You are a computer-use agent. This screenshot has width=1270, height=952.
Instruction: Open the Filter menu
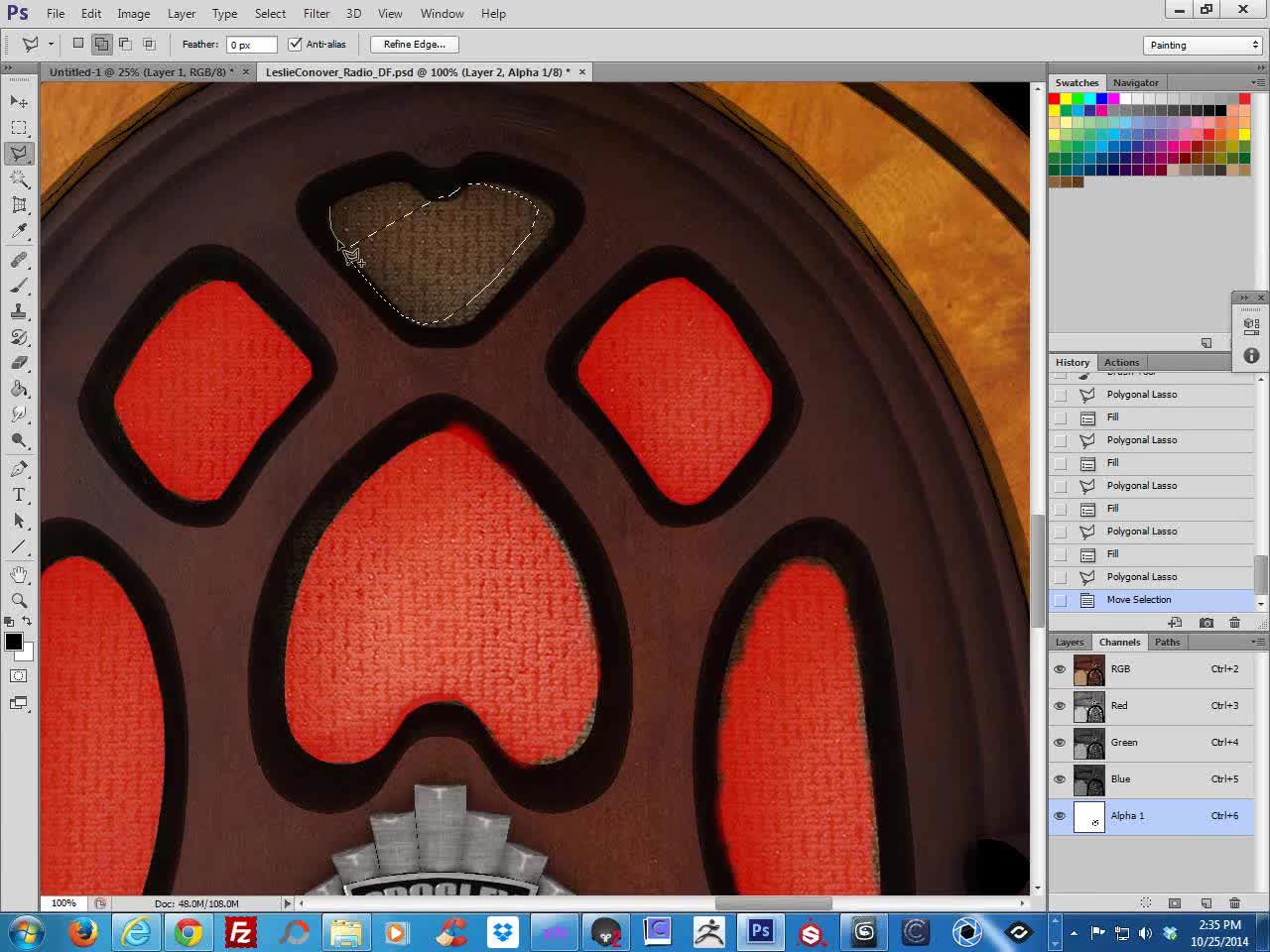317,13
